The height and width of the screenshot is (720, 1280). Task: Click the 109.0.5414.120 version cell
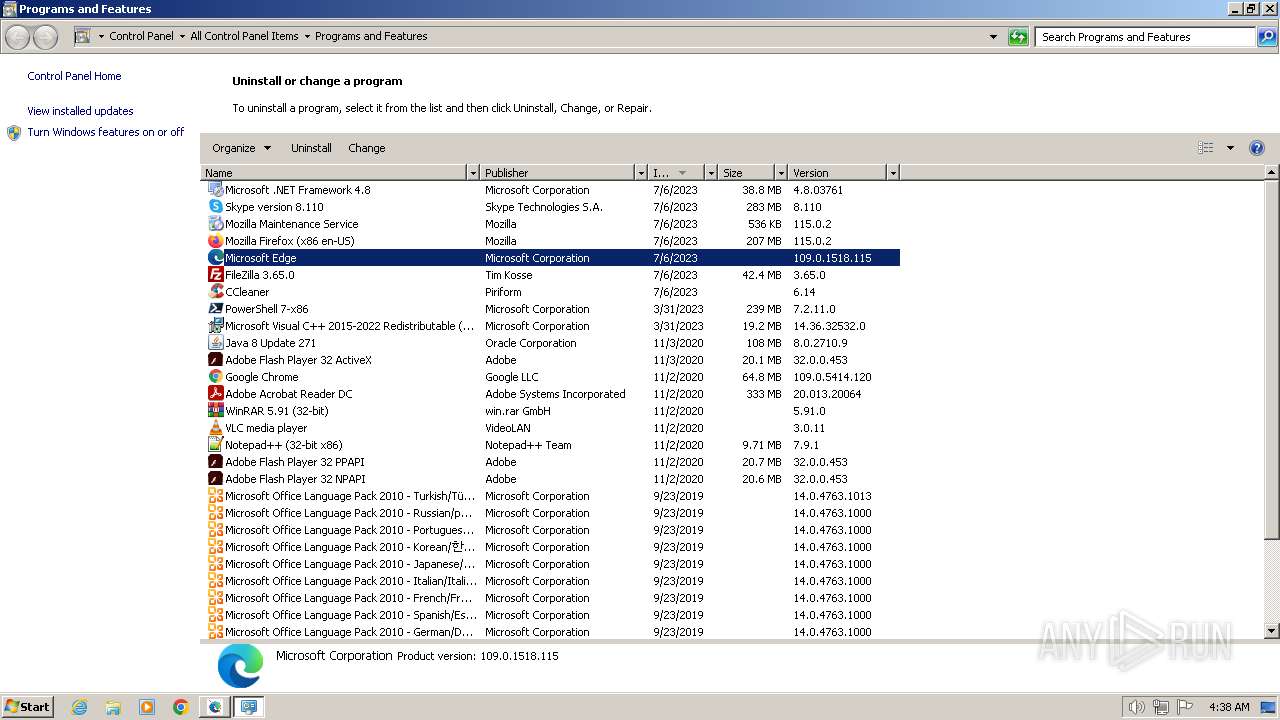[x=832, y=377]
